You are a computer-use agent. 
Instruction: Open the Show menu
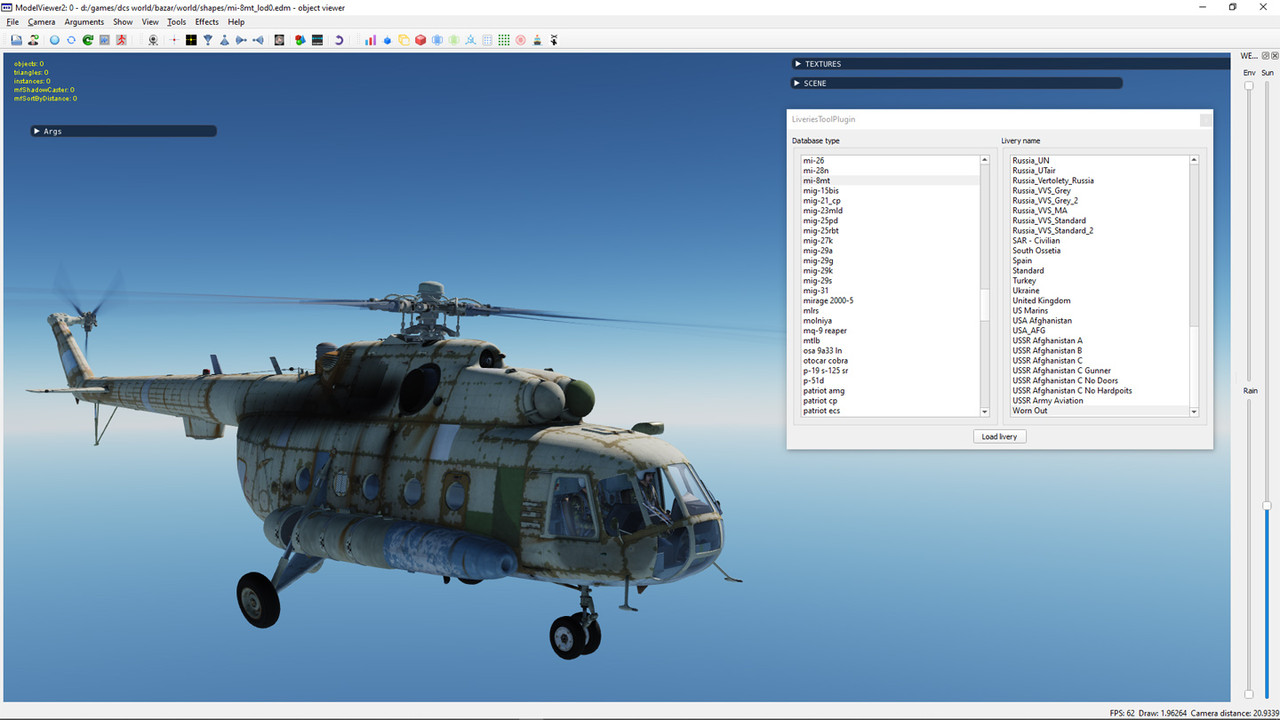tap(122, 22)
